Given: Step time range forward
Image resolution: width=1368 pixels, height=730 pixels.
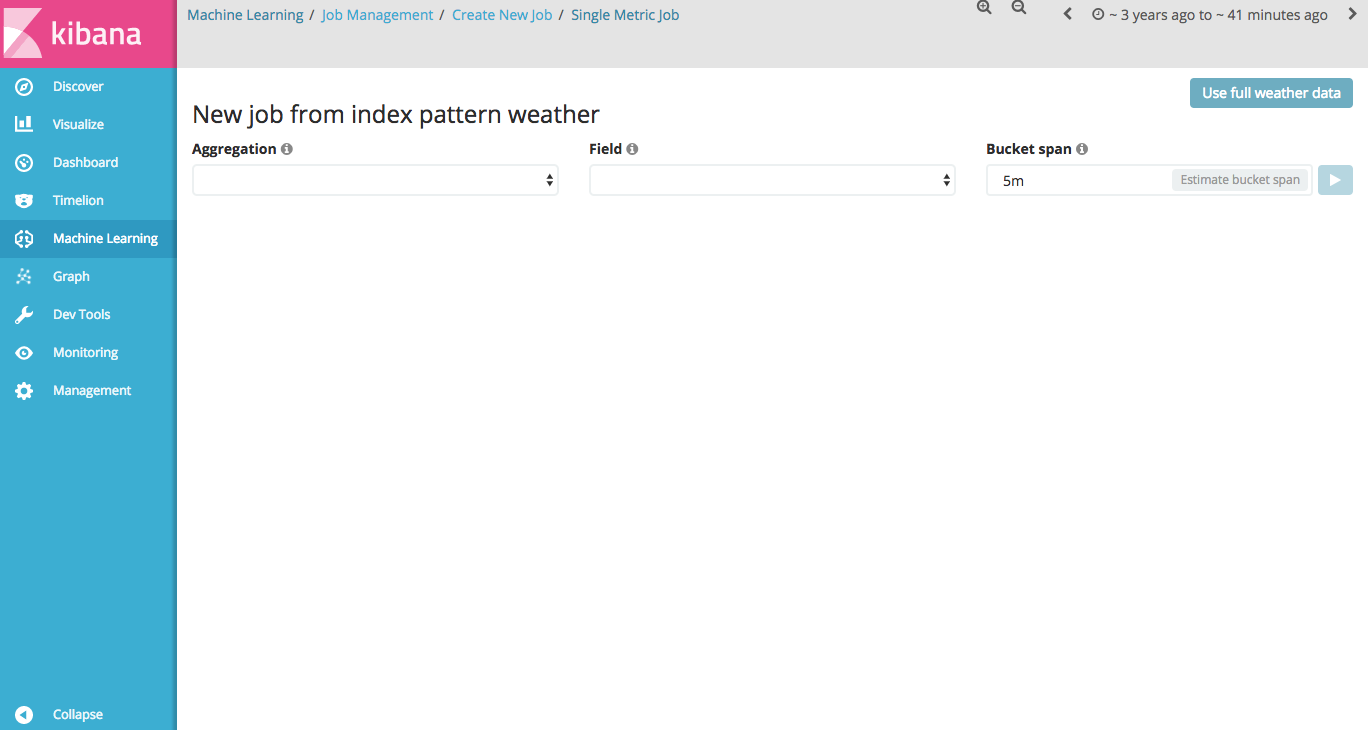Looking at the screenshot, I should [x=1352, y=14].
